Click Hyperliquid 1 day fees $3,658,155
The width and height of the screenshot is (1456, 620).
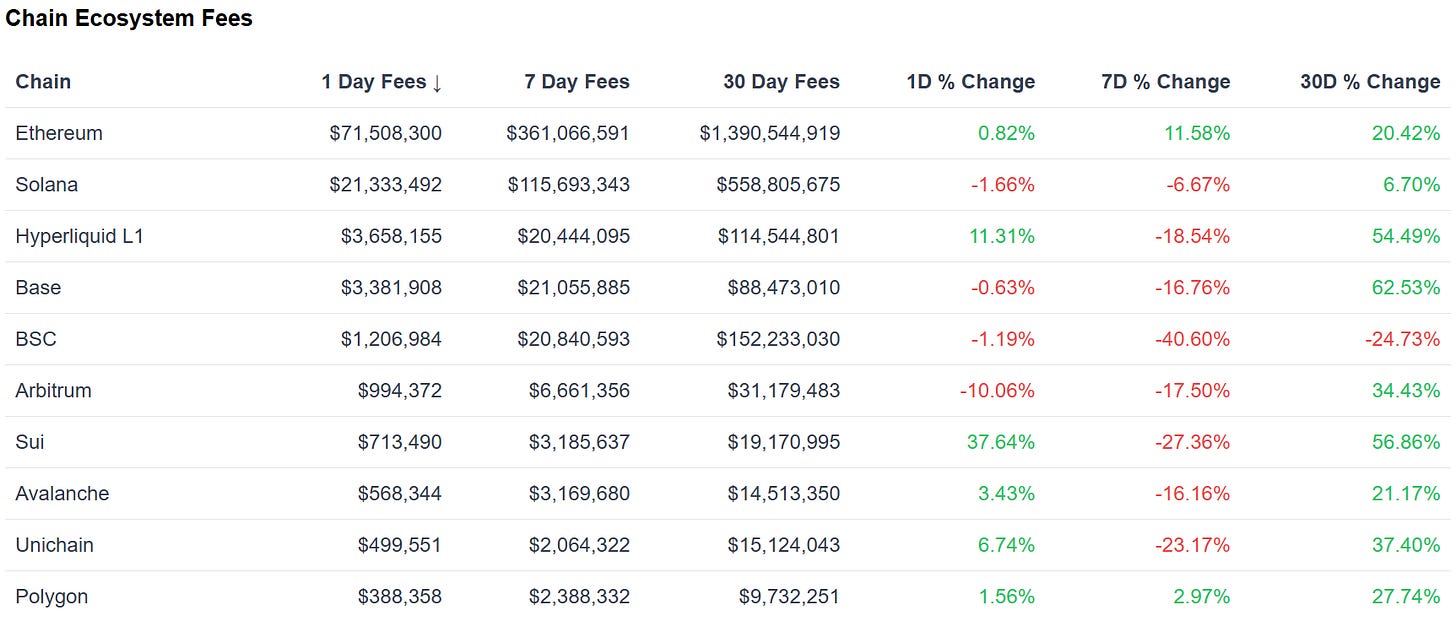[391, 237]
